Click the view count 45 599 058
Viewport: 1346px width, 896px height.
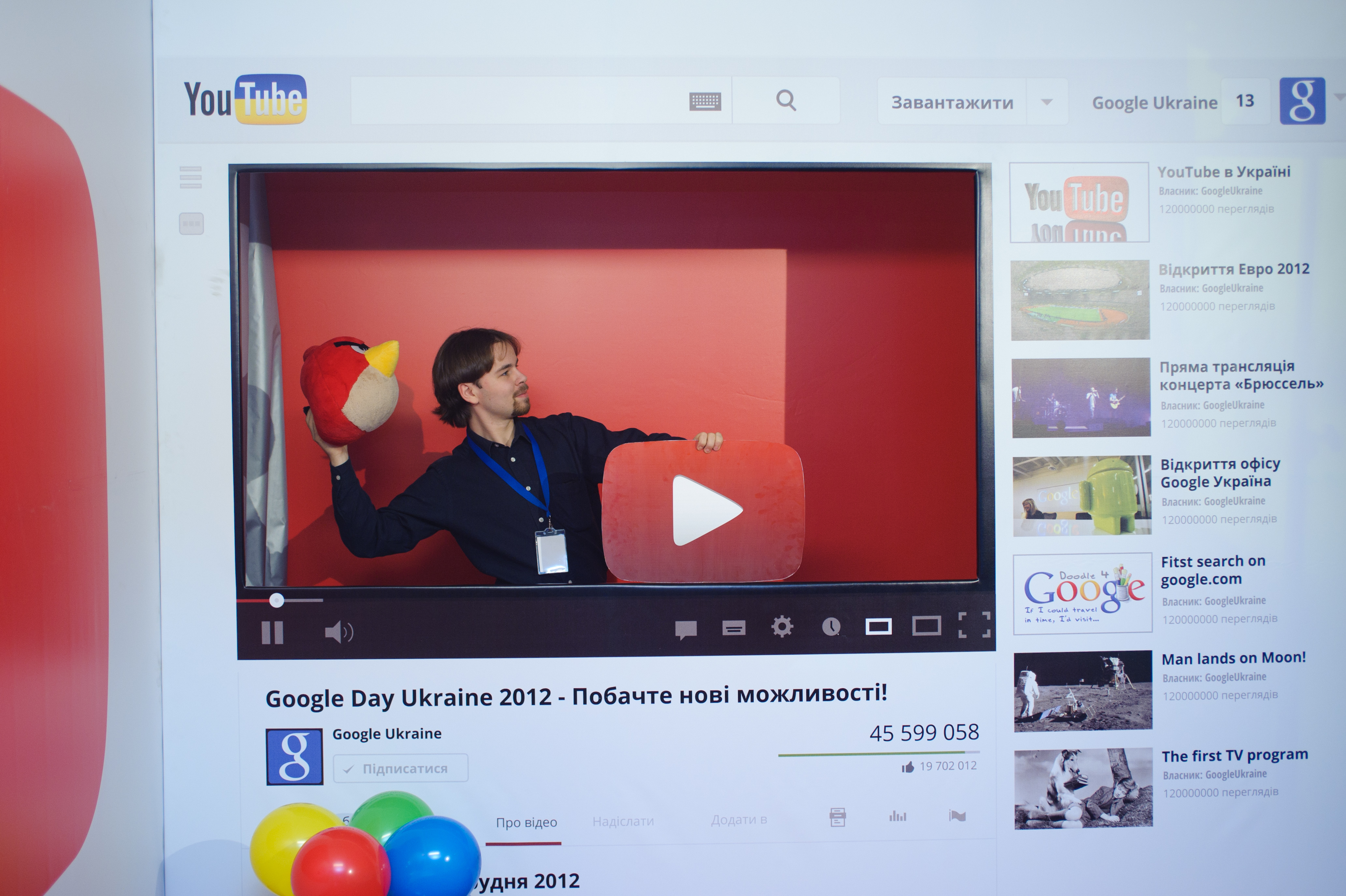(x=924, y=733)
